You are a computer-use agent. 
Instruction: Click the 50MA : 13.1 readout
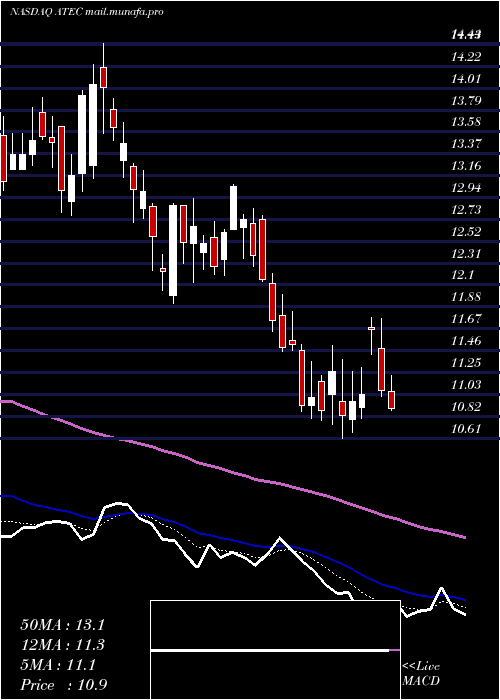62,625
